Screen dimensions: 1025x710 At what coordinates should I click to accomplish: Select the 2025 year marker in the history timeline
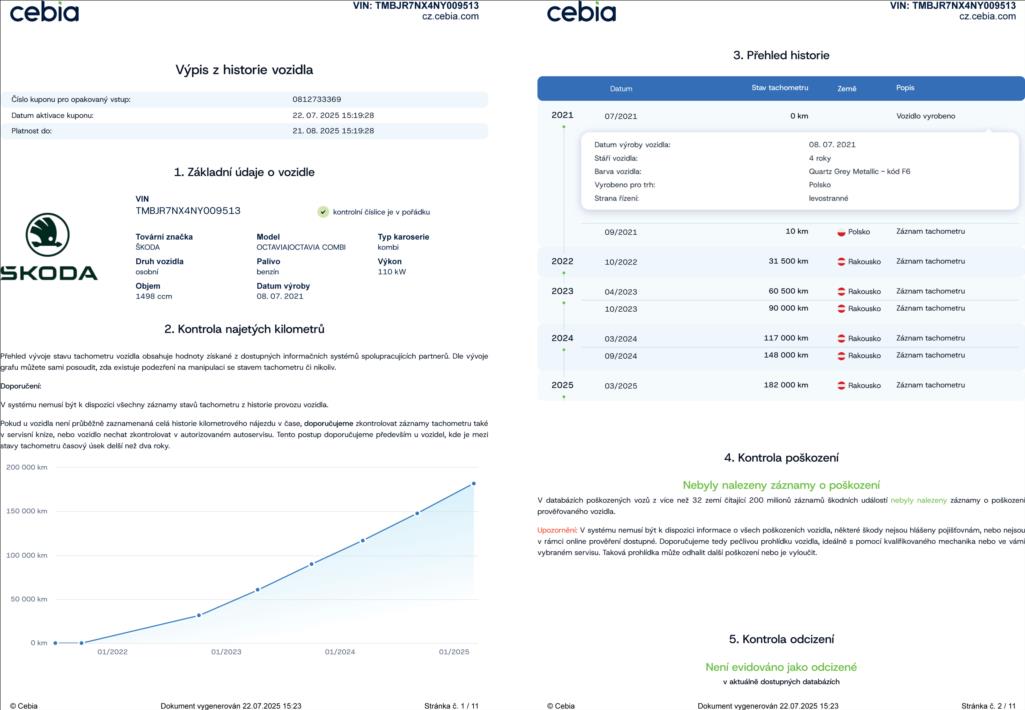(562, 384)
